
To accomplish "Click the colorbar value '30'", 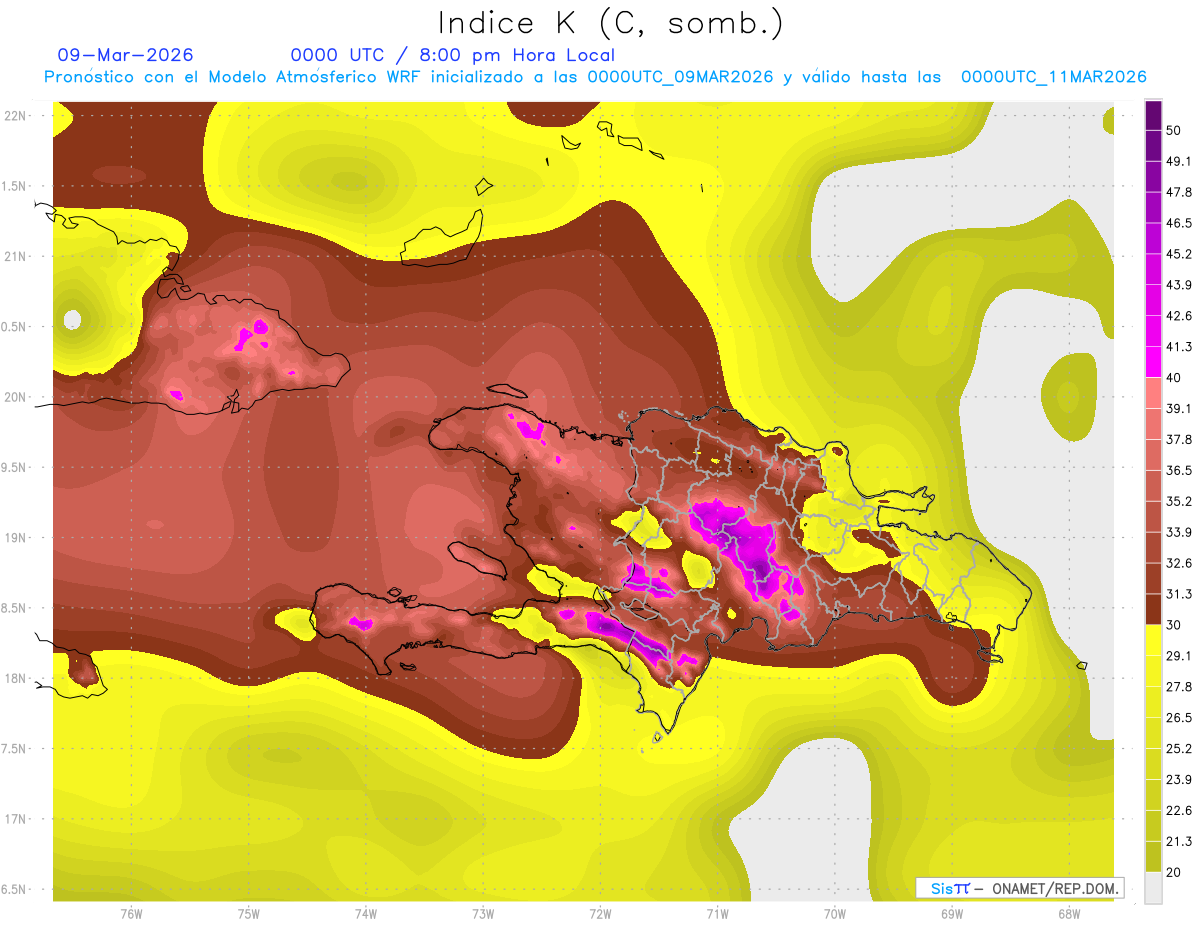I will pyautogui.click(x=1174, y=625).
